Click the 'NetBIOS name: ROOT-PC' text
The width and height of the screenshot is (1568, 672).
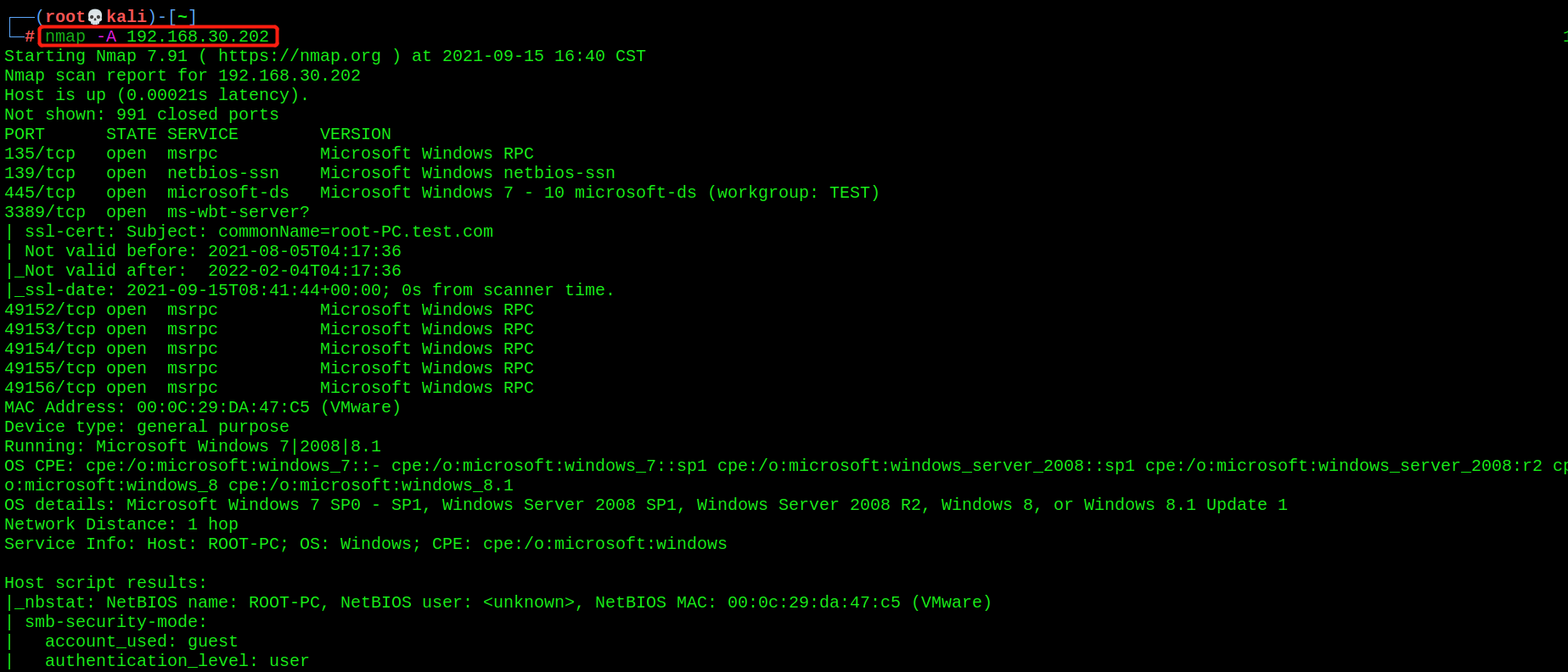tap(213, 602)
